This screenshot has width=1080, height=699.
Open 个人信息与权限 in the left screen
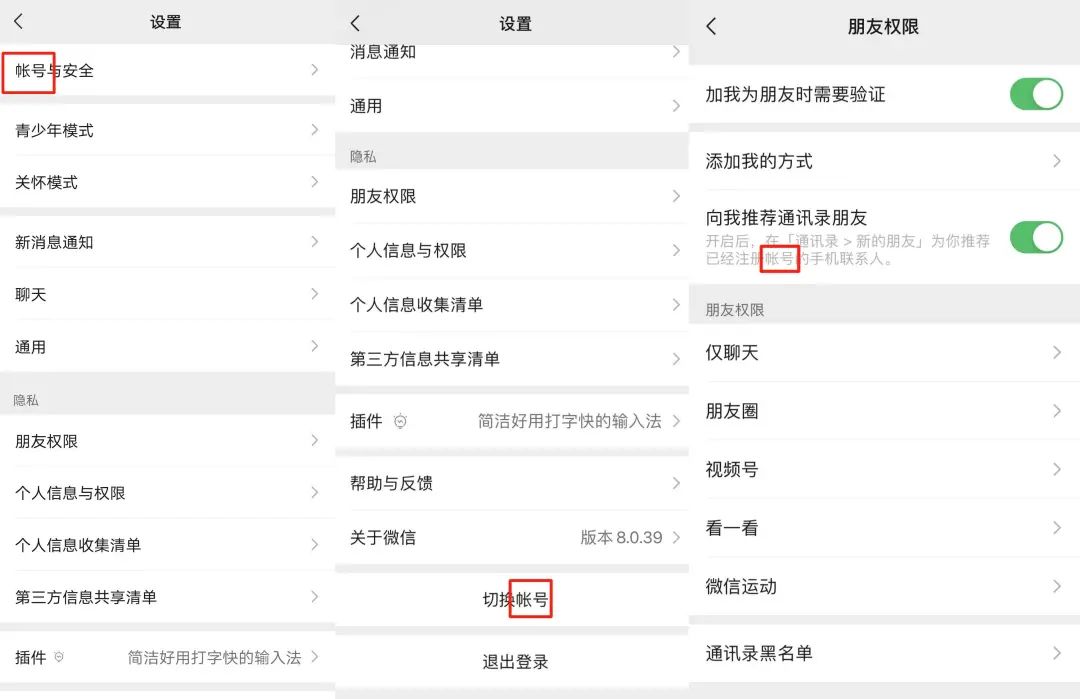(167, 492)
